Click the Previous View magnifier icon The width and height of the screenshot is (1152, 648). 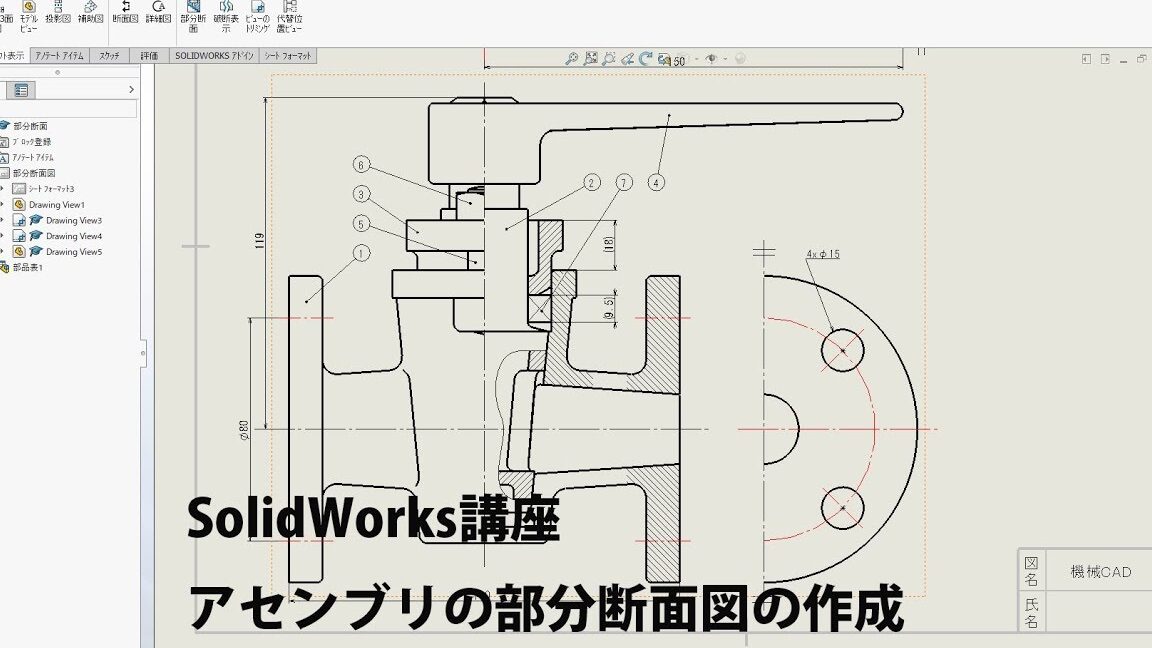[x=608, y=59]
